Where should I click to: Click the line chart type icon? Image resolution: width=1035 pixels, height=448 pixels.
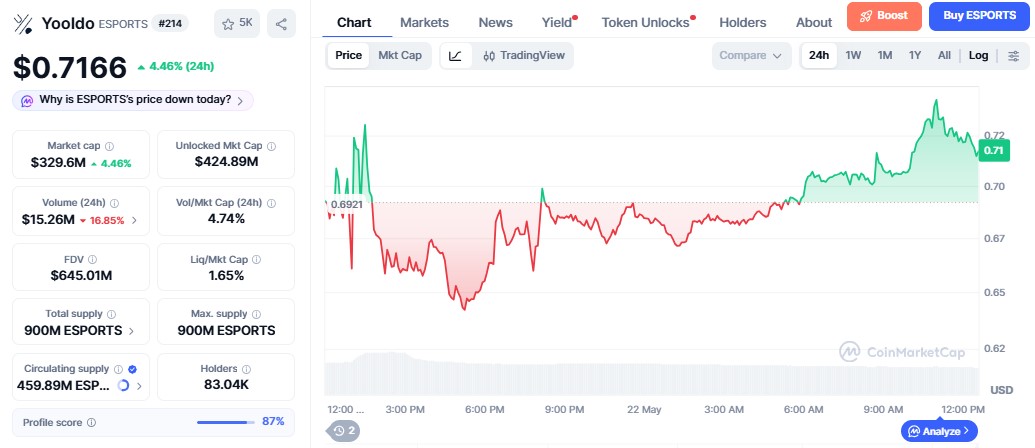pos(455,55)
